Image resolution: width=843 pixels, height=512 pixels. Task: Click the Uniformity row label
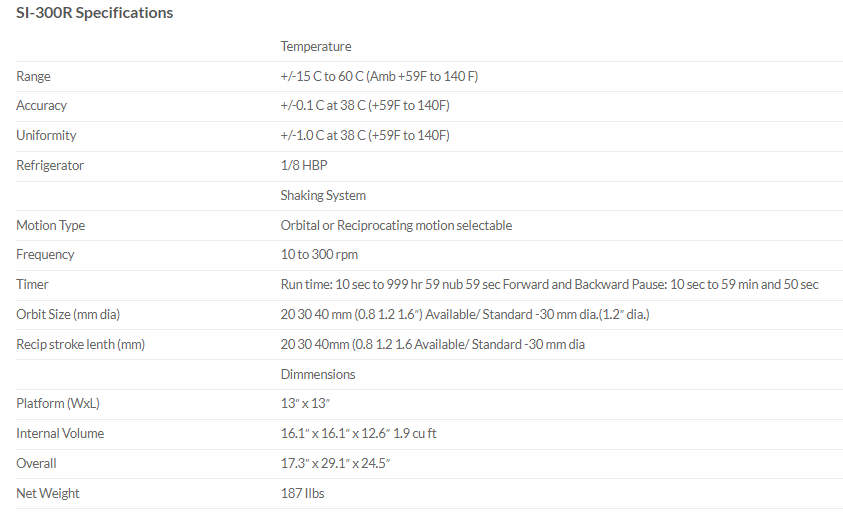coord(46,136)
